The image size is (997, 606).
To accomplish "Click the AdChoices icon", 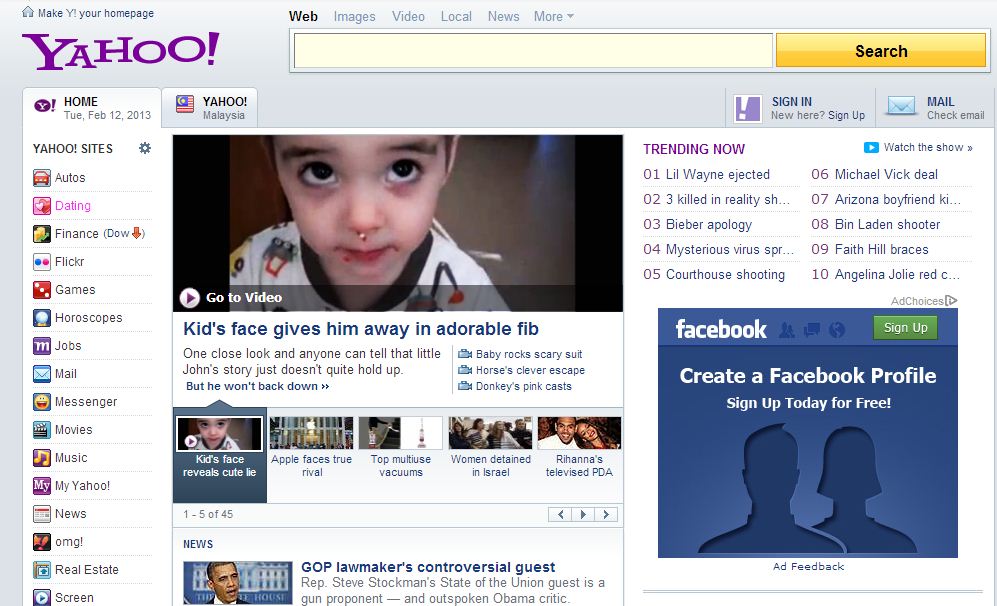I will click(x=951, y=301).
